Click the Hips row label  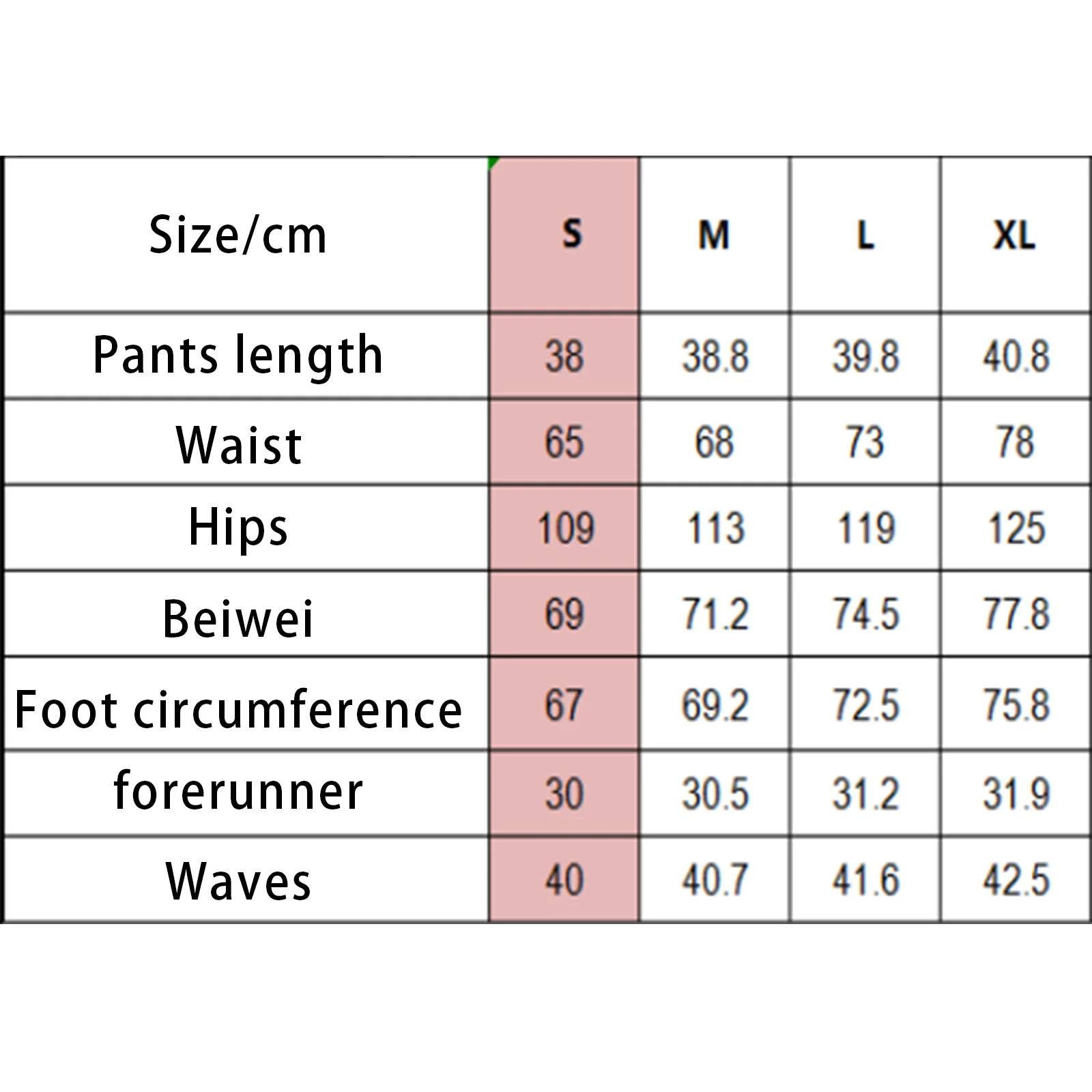pyautogui.click(x=238, y=528)
